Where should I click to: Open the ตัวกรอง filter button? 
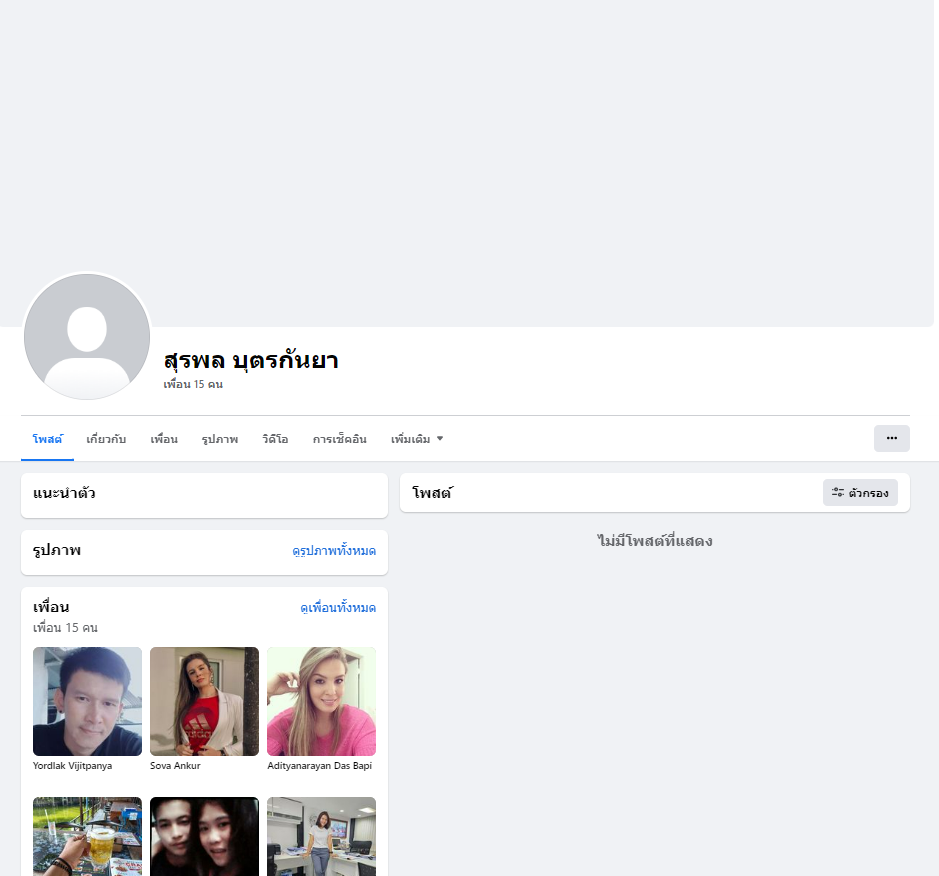tap(860, 492)
